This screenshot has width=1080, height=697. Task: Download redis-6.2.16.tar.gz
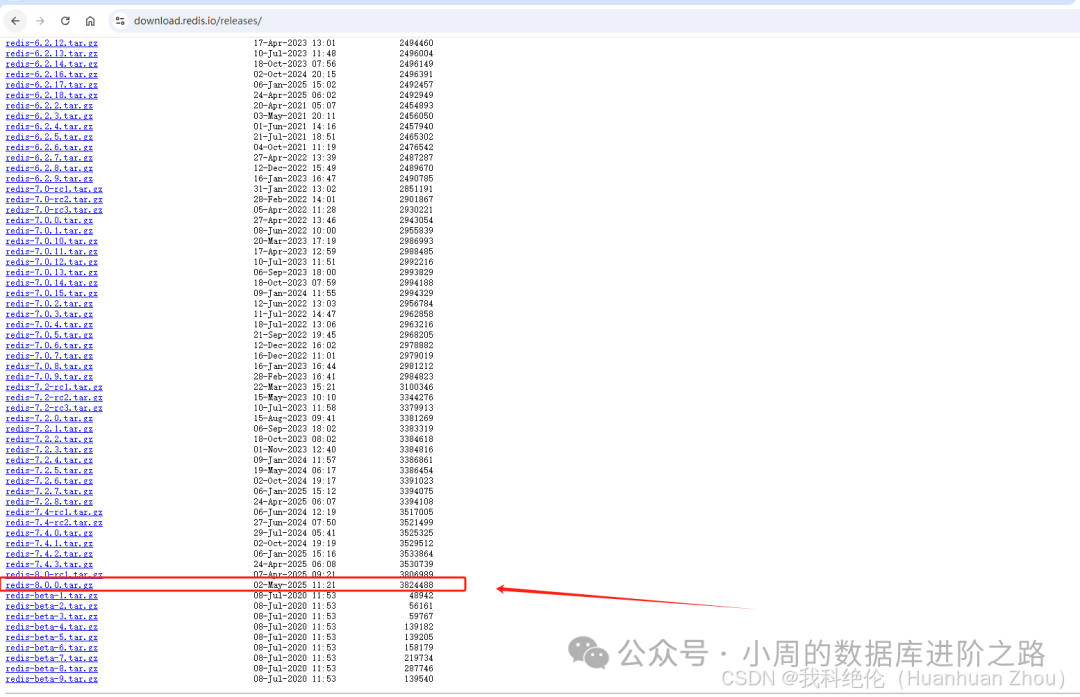52,74
